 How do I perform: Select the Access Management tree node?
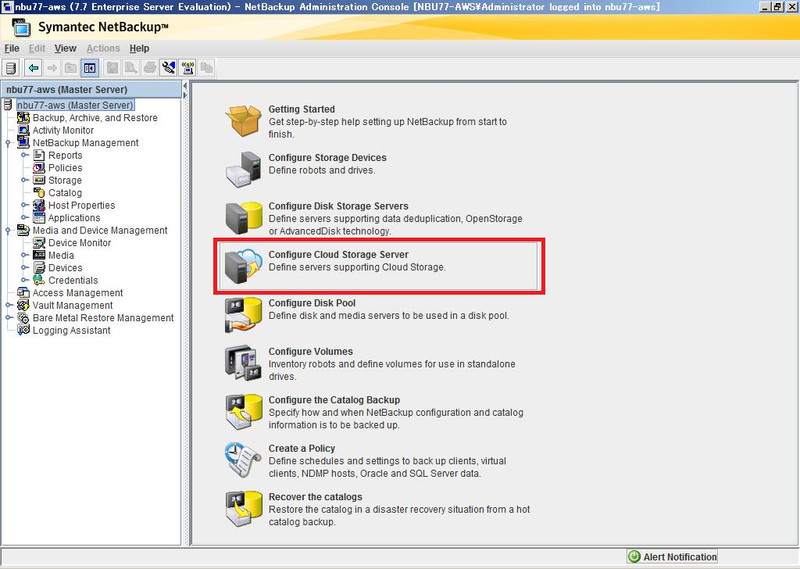coord(78,293)
